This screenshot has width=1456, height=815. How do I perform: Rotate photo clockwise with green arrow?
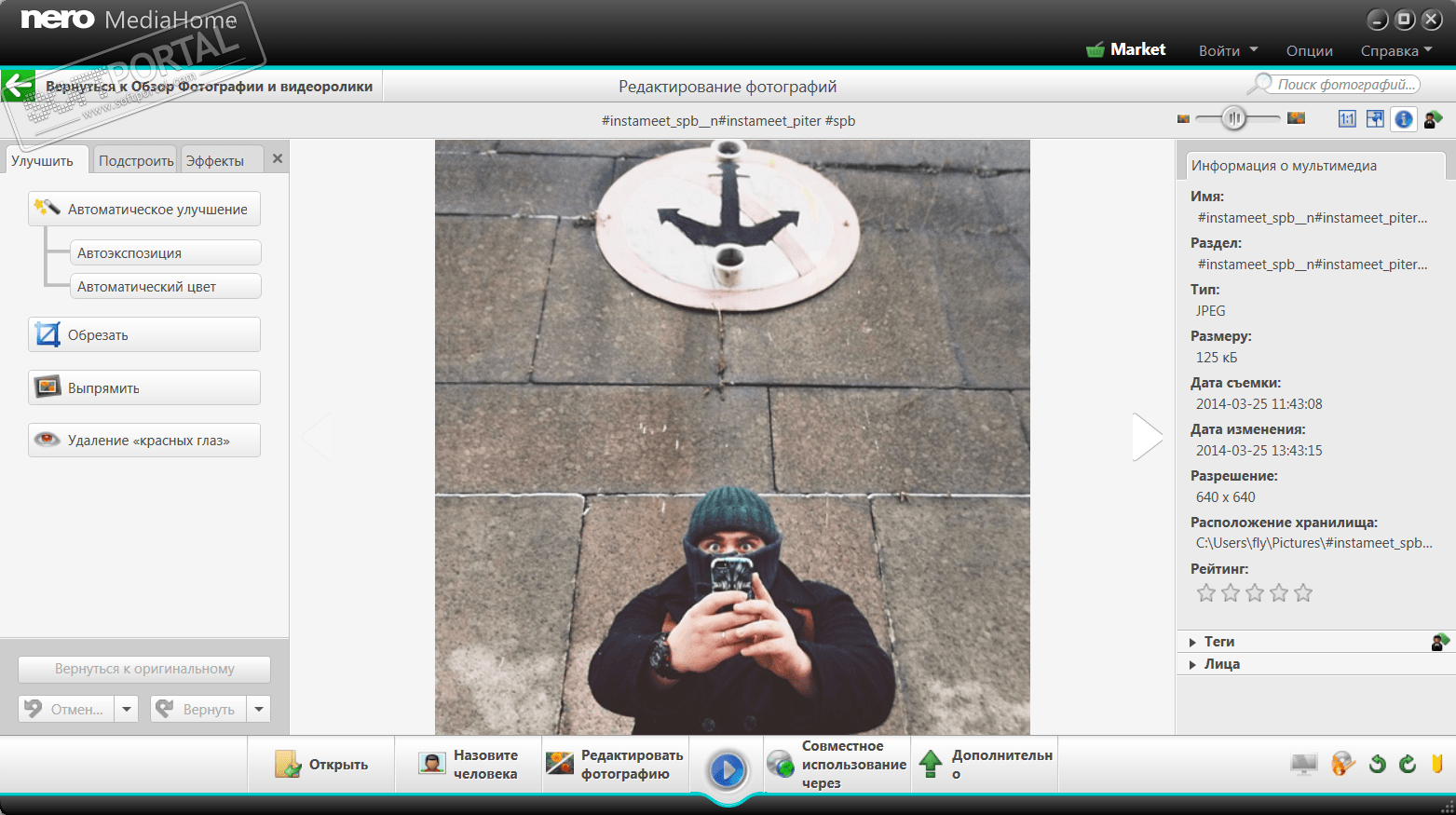(1408, 764)
